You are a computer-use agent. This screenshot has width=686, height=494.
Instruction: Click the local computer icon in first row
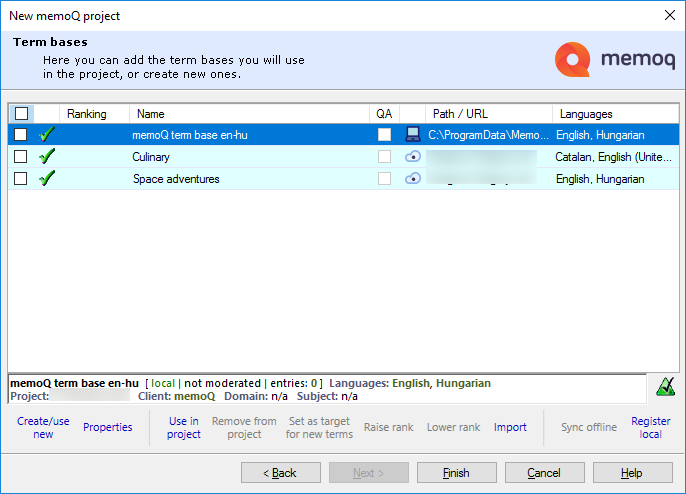(413, 135)
